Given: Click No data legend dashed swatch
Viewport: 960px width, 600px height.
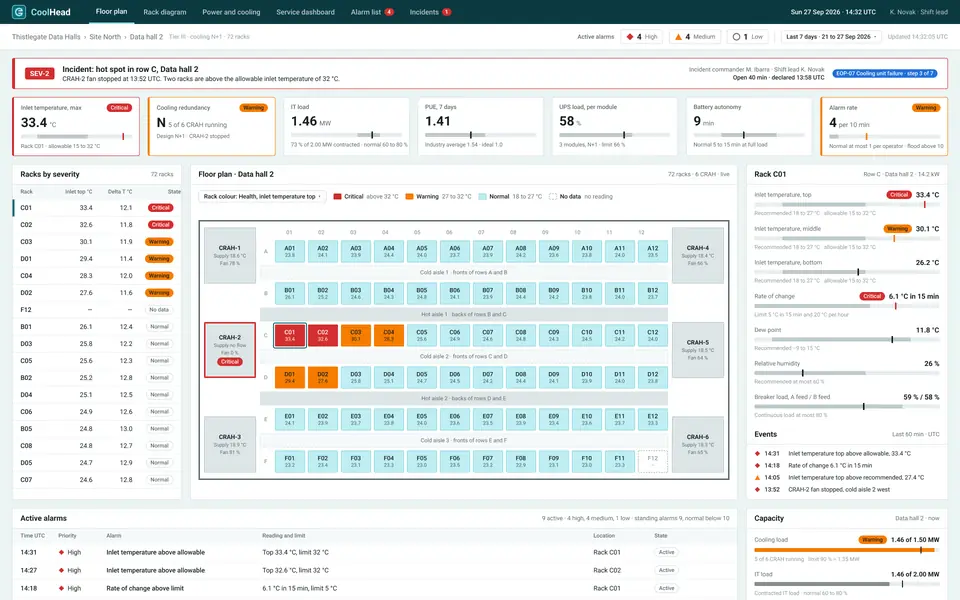Looking at the screenshot, I should (553, 197).
